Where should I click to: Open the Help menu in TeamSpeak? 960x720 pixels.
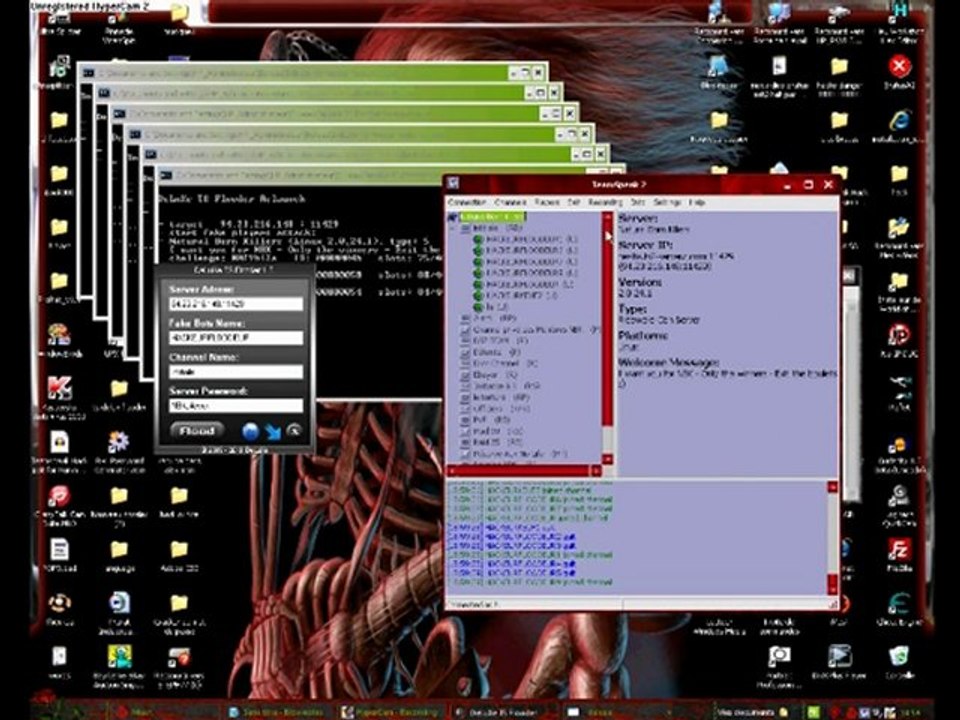[x=697, y=202]
